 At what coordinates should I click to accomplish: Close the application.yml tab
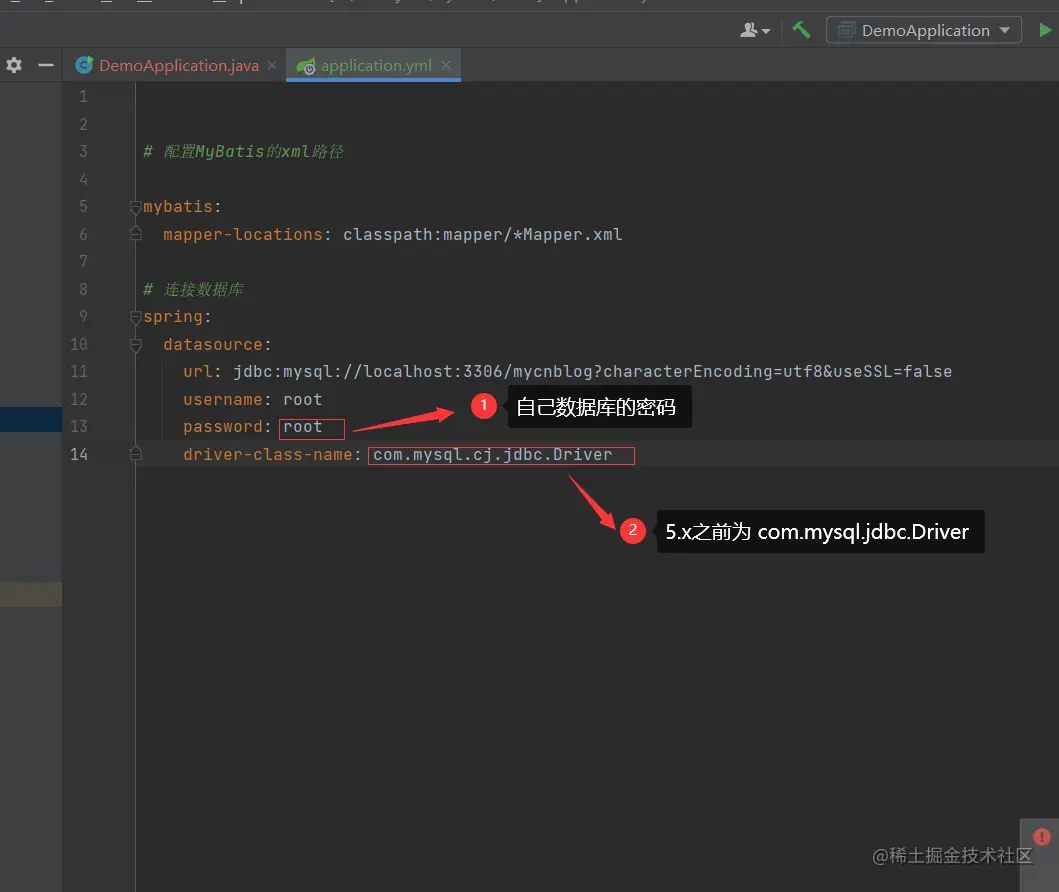click(446, 65)
